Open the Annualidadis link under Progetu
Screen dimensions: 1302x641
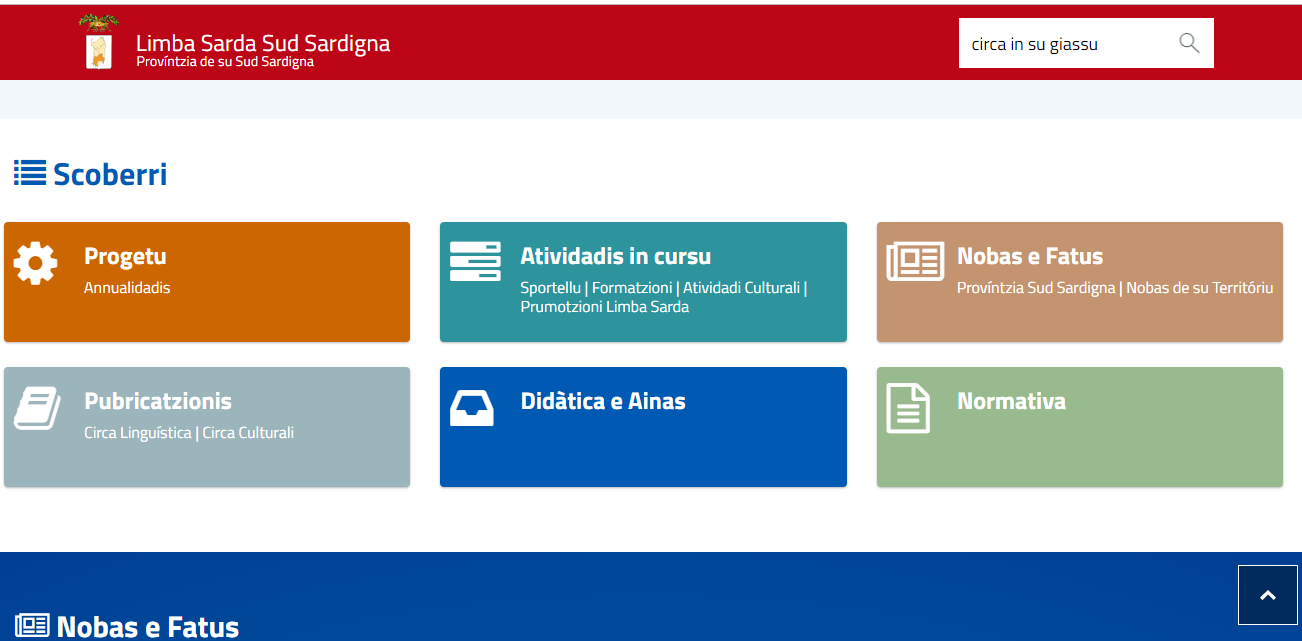coord(127,288)
